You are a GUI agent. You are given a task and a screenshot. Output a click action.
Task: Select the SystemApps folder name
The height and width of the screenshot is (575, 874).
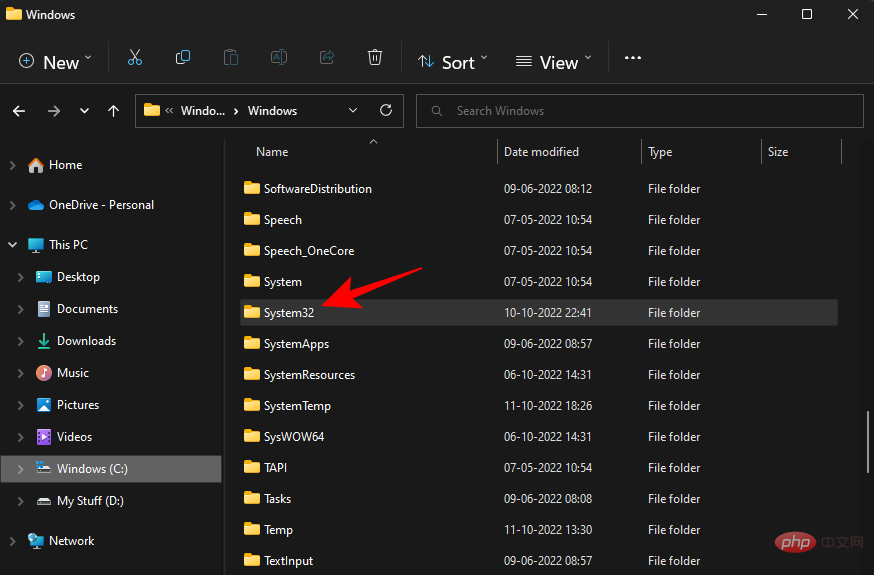pos(297,344)
